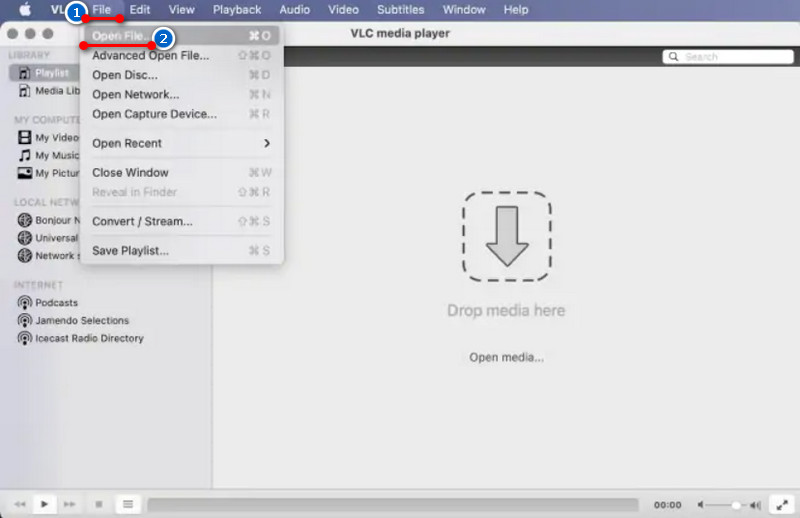Click the Podcasts antenna icon
This screenshot has width=800, height=518.
click(x=24, y=303)
